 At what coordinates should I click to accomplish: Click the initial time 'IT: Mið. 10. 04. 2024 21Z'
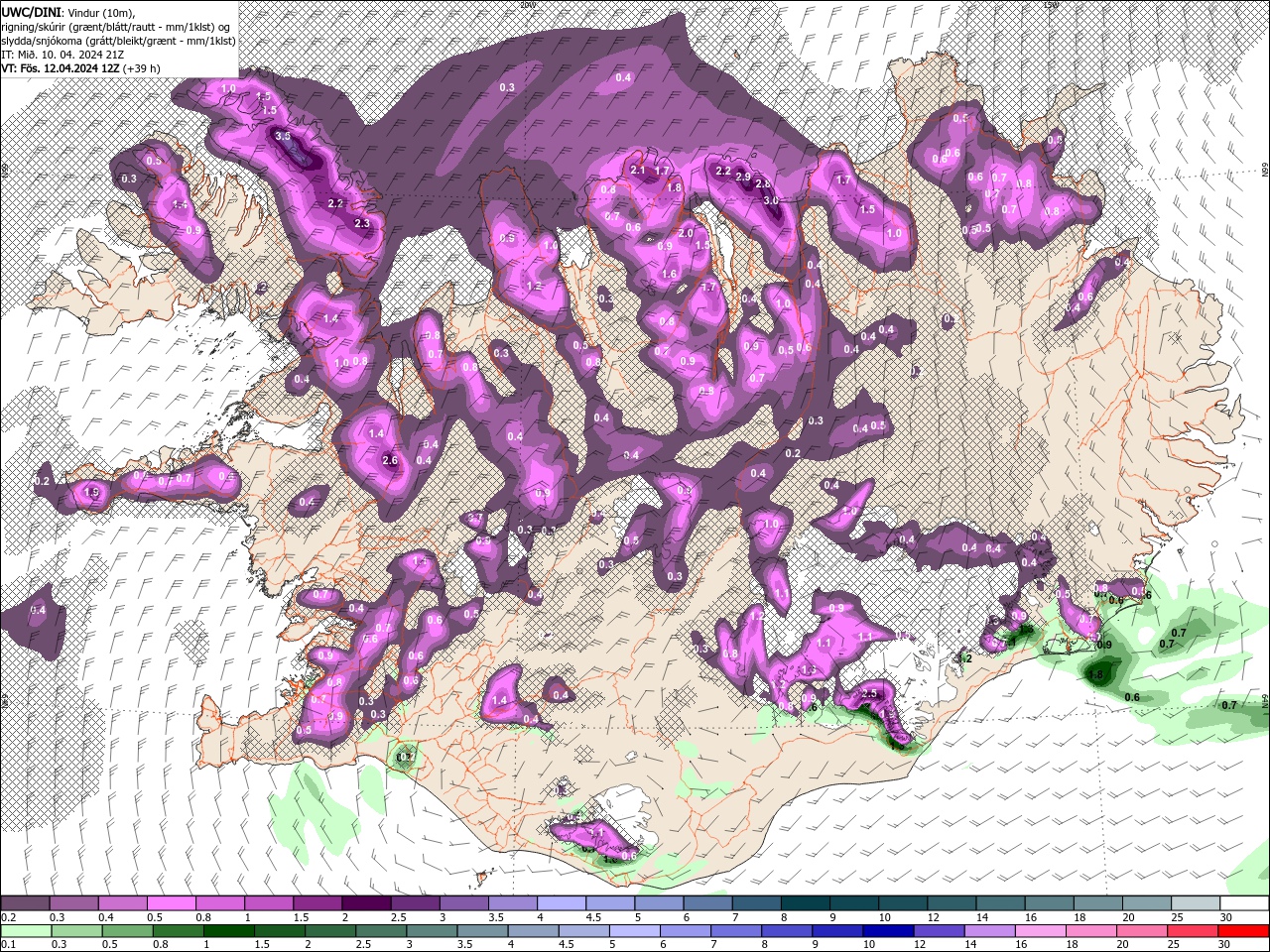63,54
